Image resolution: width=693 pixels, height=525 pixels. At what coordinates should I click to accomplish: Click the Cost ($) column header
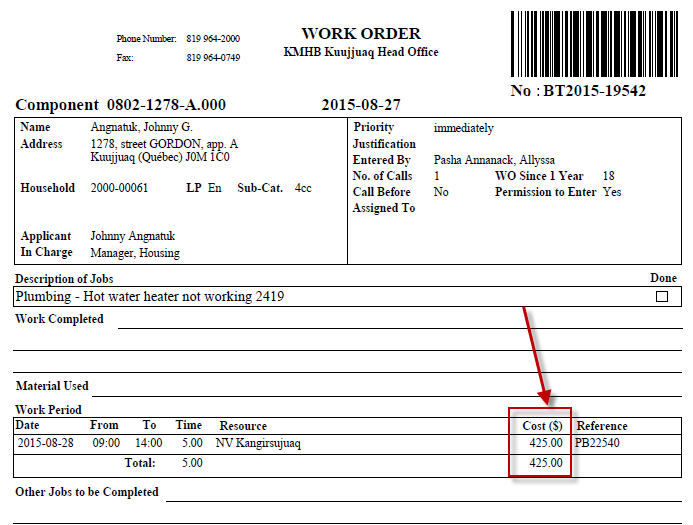pyautogui.click(x=542, y=426)
